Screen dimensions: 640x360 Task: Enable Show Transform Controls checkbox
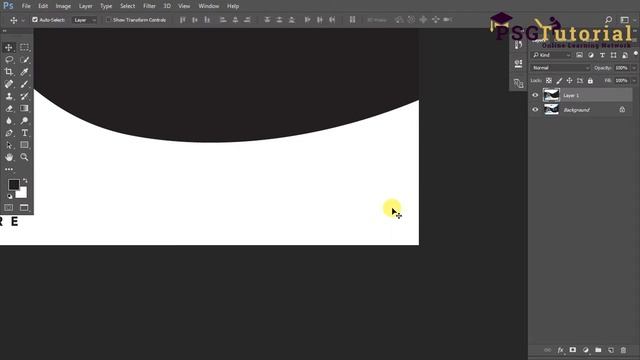click(108, 20)
